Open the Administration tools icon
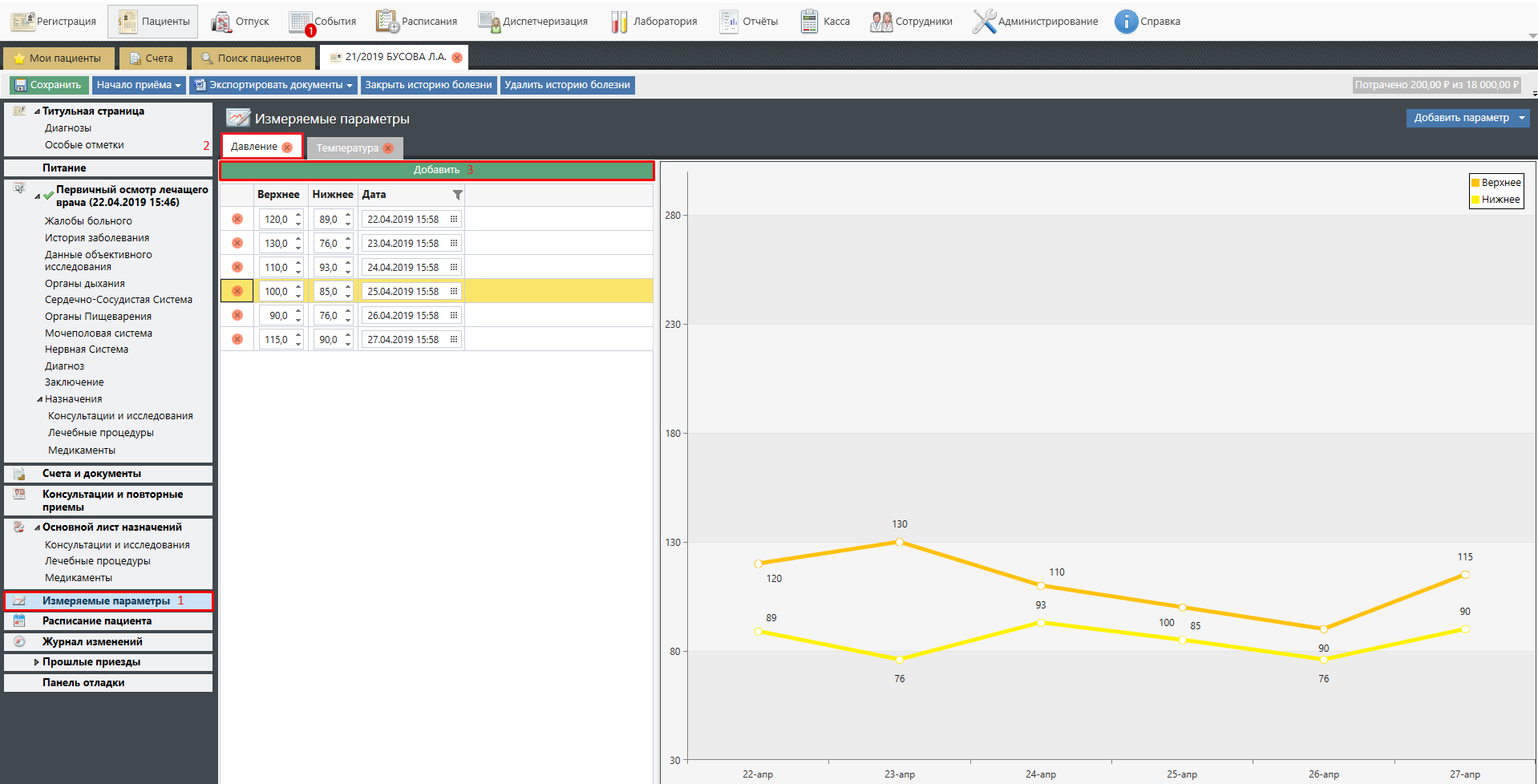The image size is (1538, 784). pyautogui.click(x=984, y=22)
